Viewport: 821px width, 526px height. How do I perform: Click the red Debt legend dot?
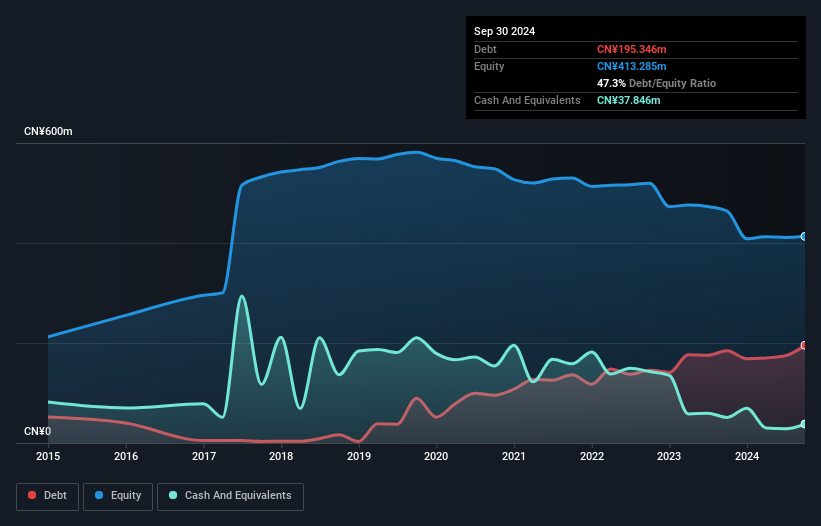pyautogui.click(x=32, y=495)
